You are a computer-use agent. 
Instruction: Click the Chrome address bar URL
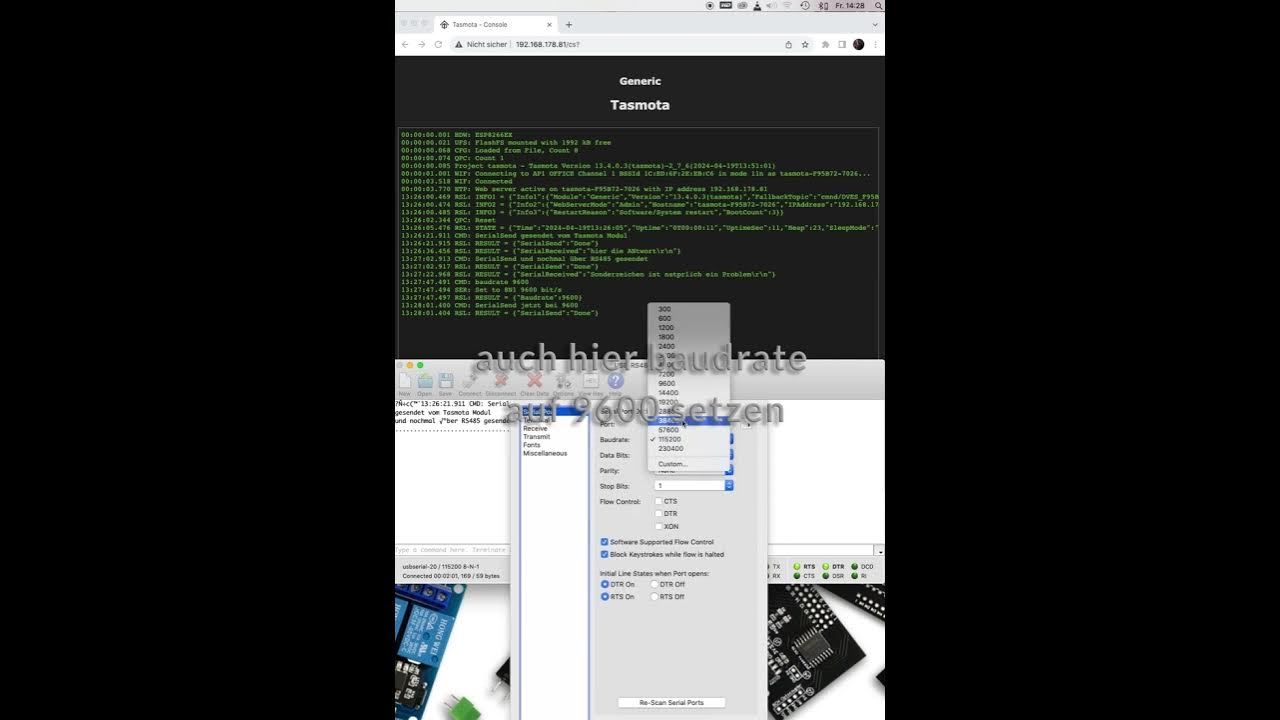[547, 44]
